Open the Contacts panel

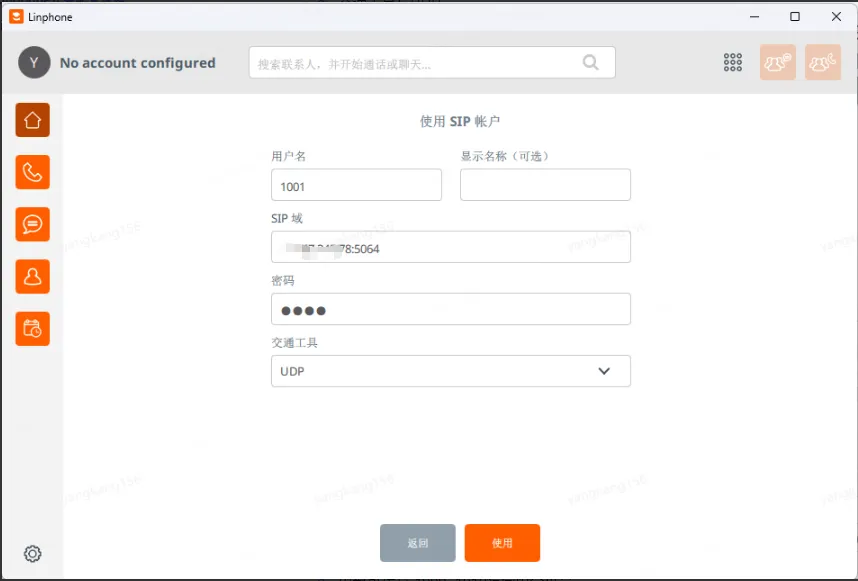click(32, 277)
